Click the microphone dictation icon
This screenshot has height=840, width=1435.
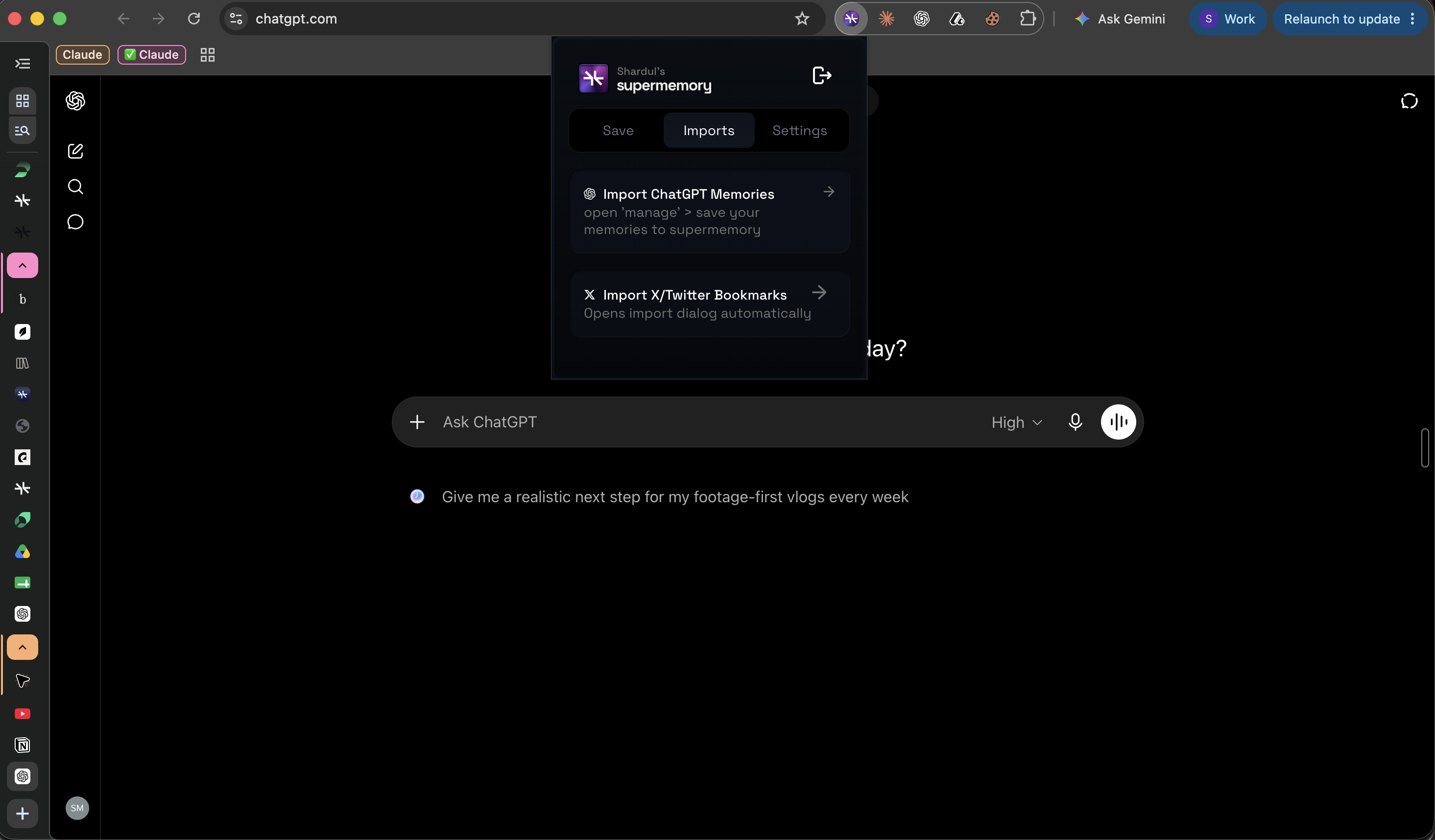pos(1075,421)
